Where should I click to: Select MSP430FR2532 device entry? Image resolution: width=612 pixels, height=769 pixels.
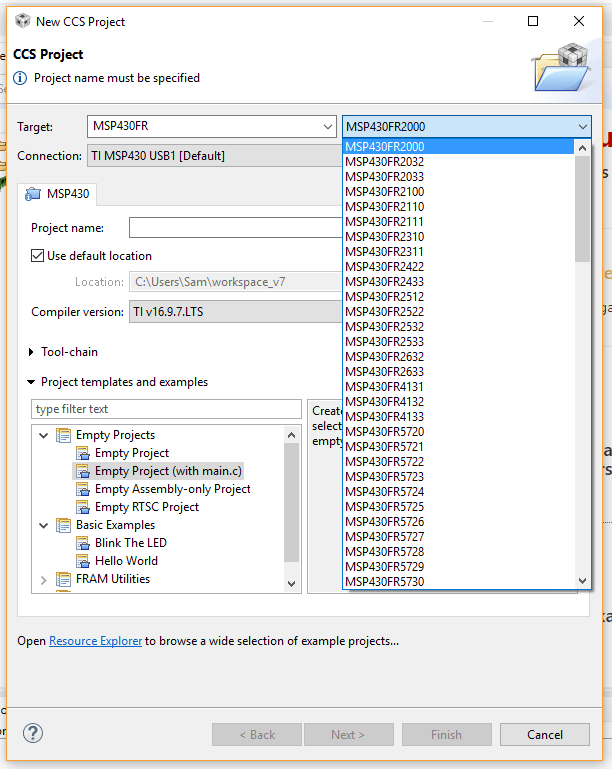tap(459, 327)
